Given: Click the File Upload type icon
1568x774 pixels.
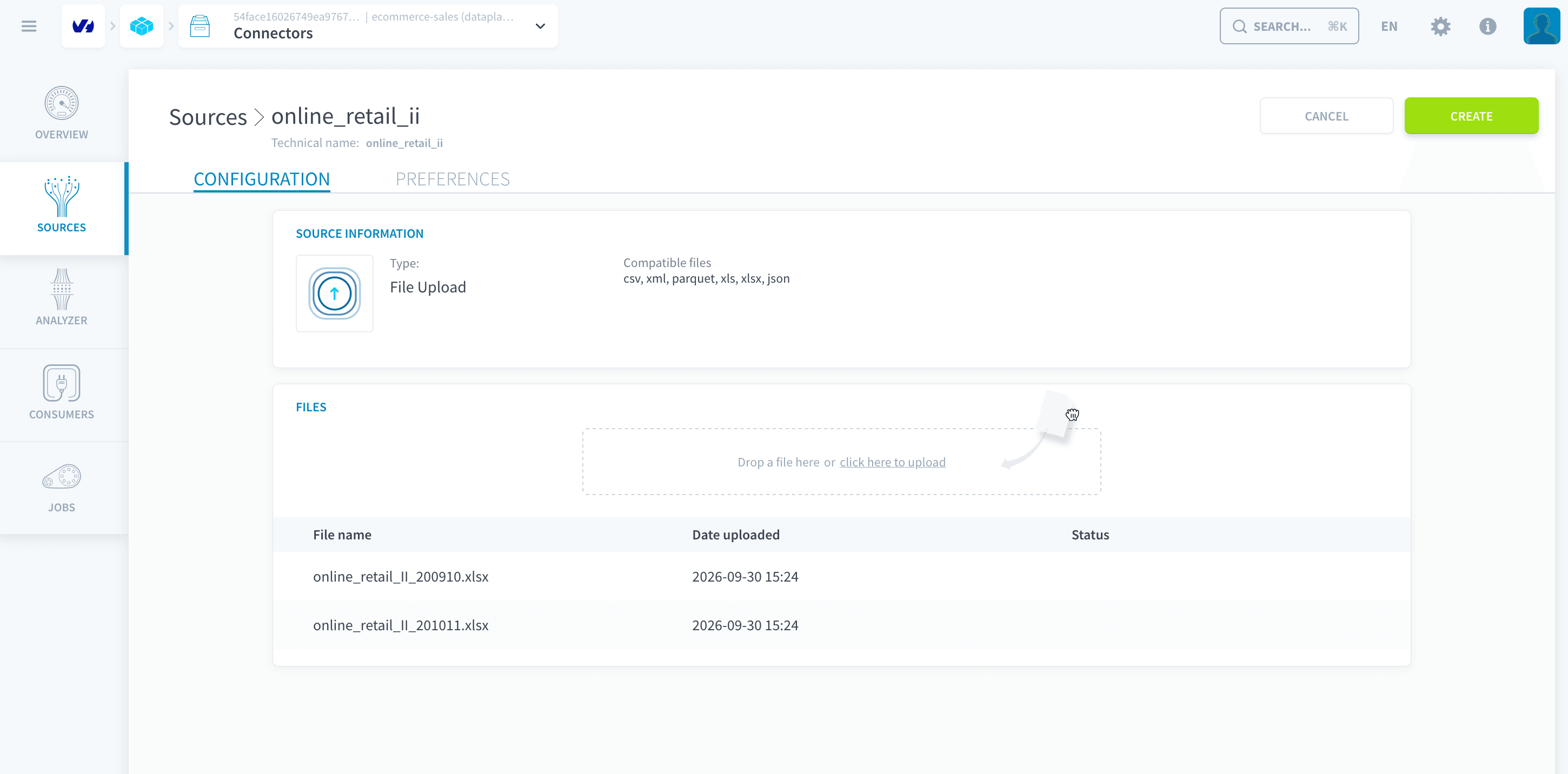Looking at the screenshot, I should (334, 293).
